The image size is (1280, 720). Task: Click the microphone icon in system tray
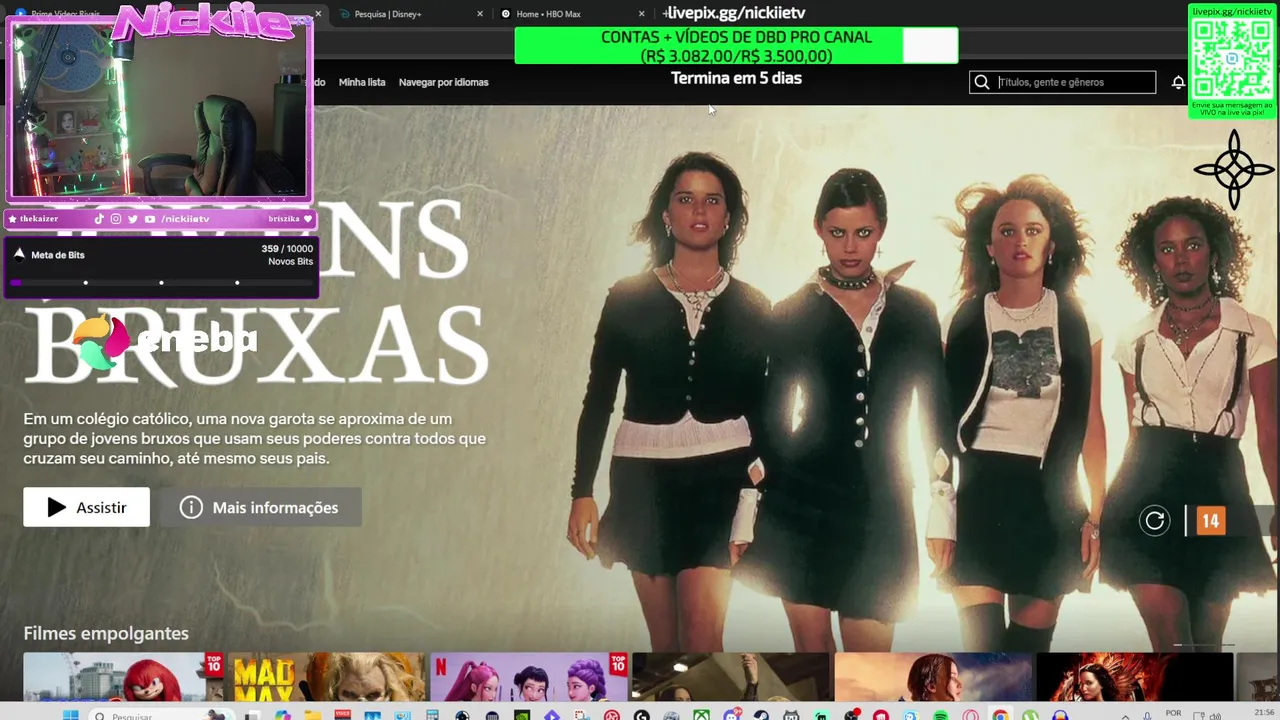click(1147, 716)
